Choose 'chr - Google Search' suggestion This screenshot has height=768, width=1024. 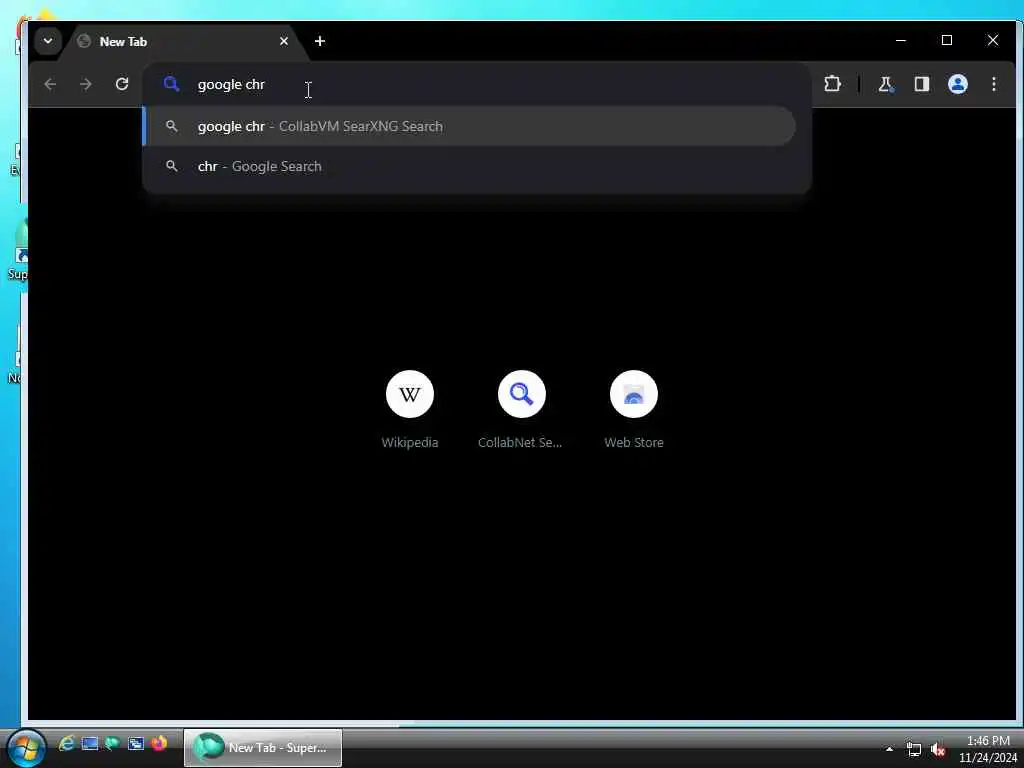(469, 167)
